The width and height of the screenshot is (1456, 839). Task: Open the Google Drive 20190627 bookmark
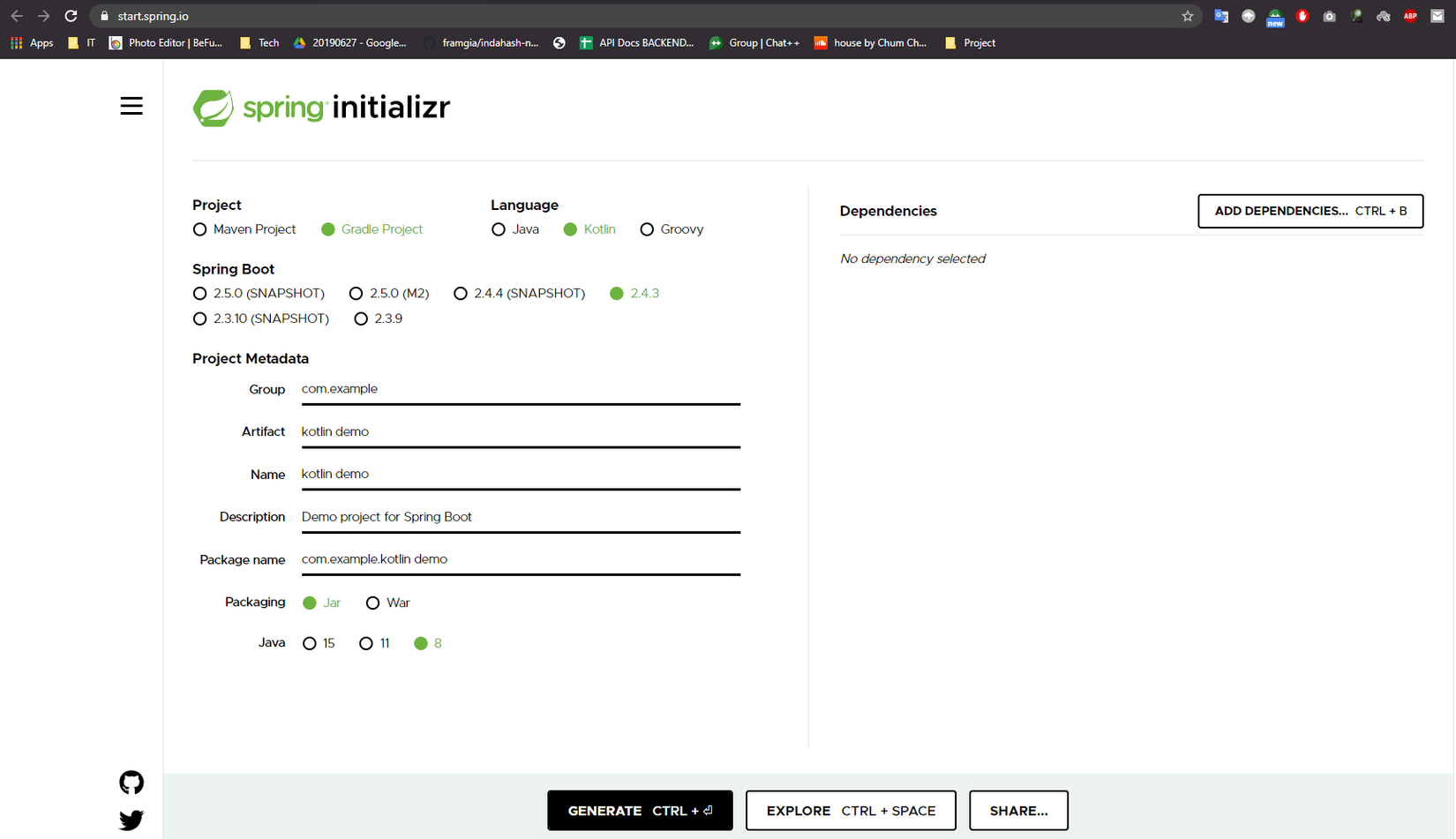350,42
